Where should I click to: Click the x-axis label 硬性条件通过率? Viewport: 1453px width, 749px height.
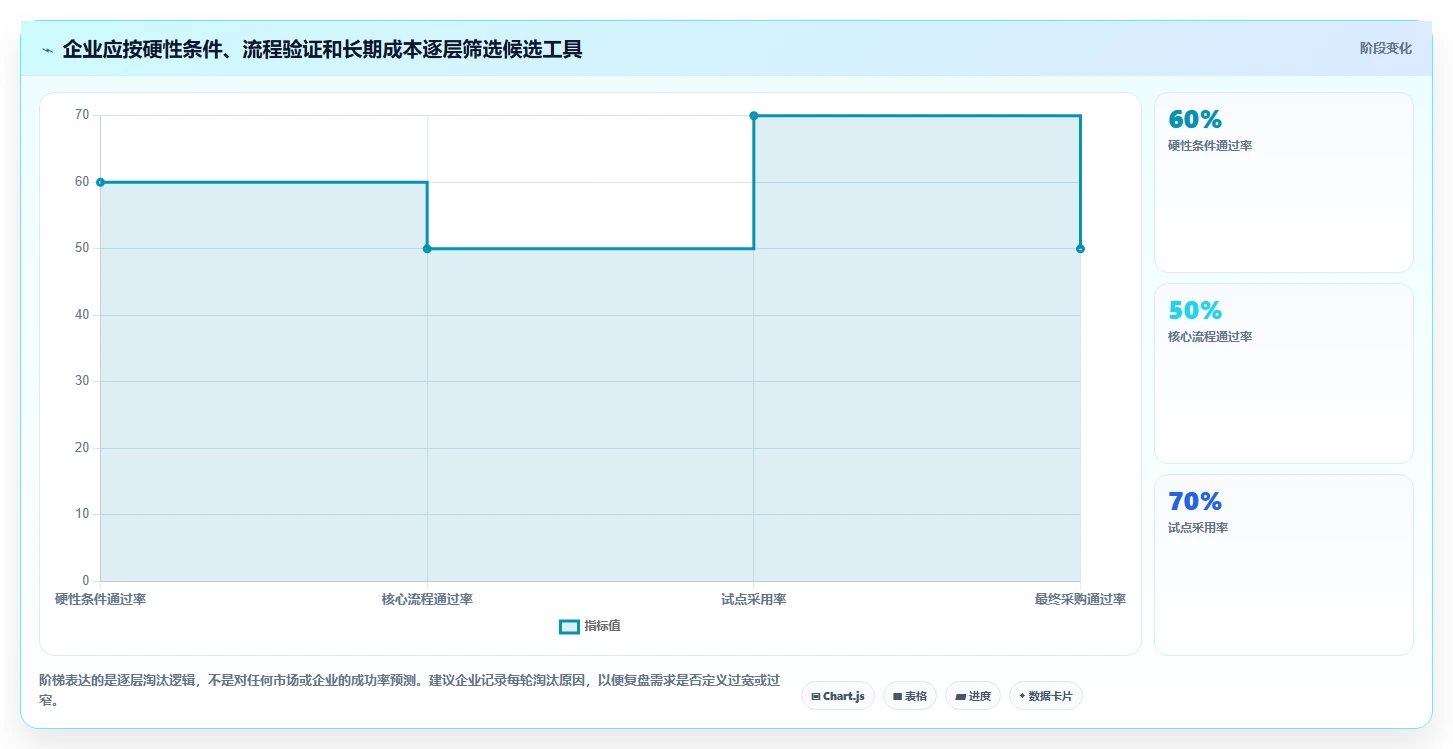coord(100,599)
